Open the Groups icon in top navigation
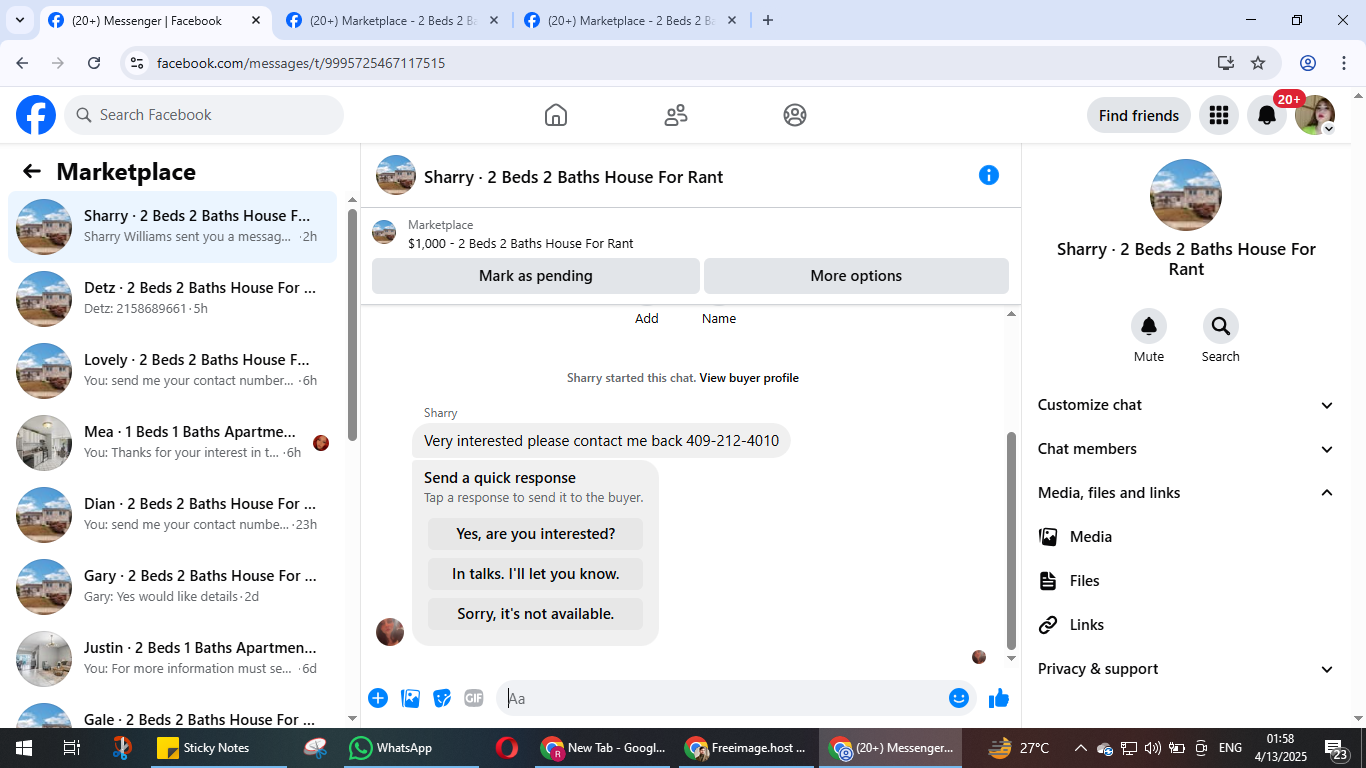 coord(795,115)
